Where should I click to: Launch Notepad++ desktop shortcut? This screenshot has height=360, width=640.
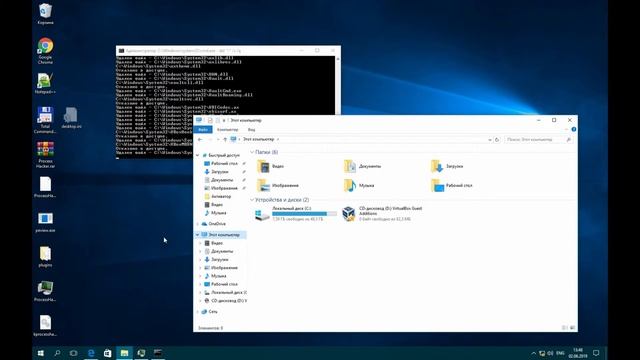(45, 83)
